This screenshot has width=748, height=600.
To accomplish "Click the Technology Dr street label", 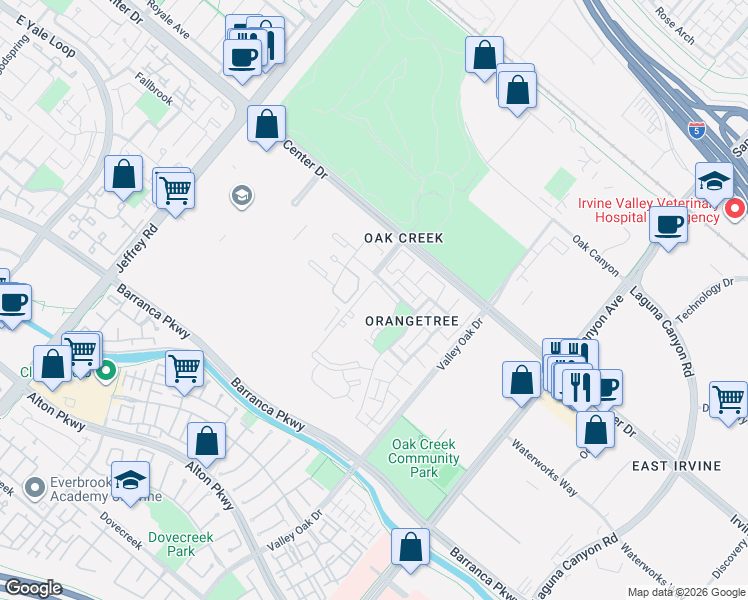I will point(705,300).
